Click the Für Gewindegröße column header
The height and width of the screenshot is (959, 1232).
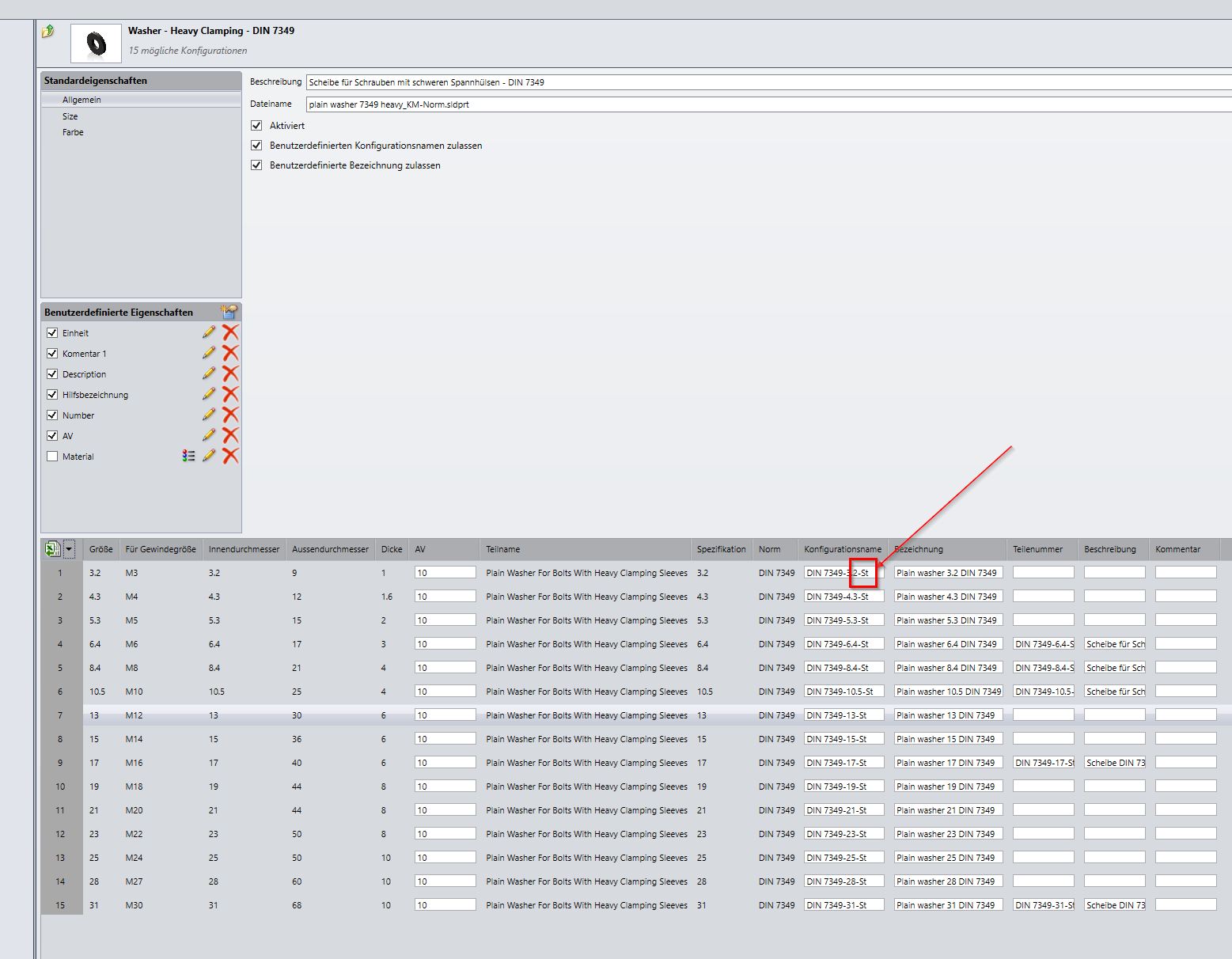coord(161,549)
